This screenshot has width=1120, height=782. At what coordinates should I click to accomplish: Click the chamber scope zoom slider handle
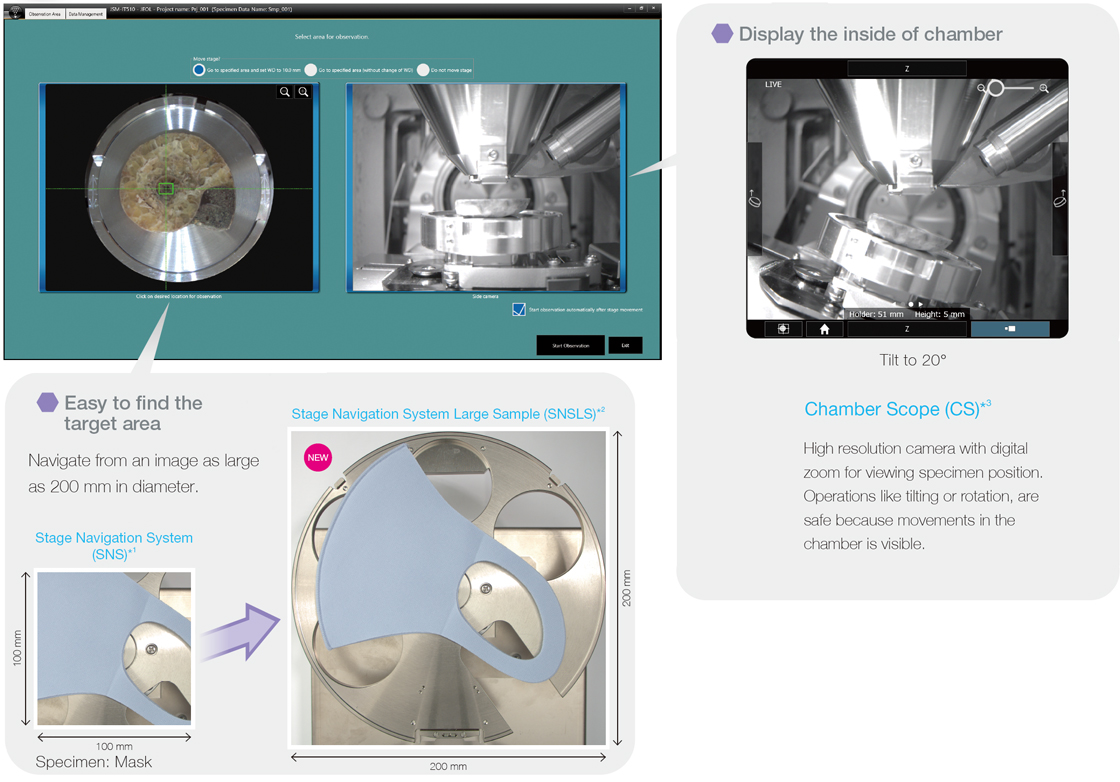[x=995, y=89]
